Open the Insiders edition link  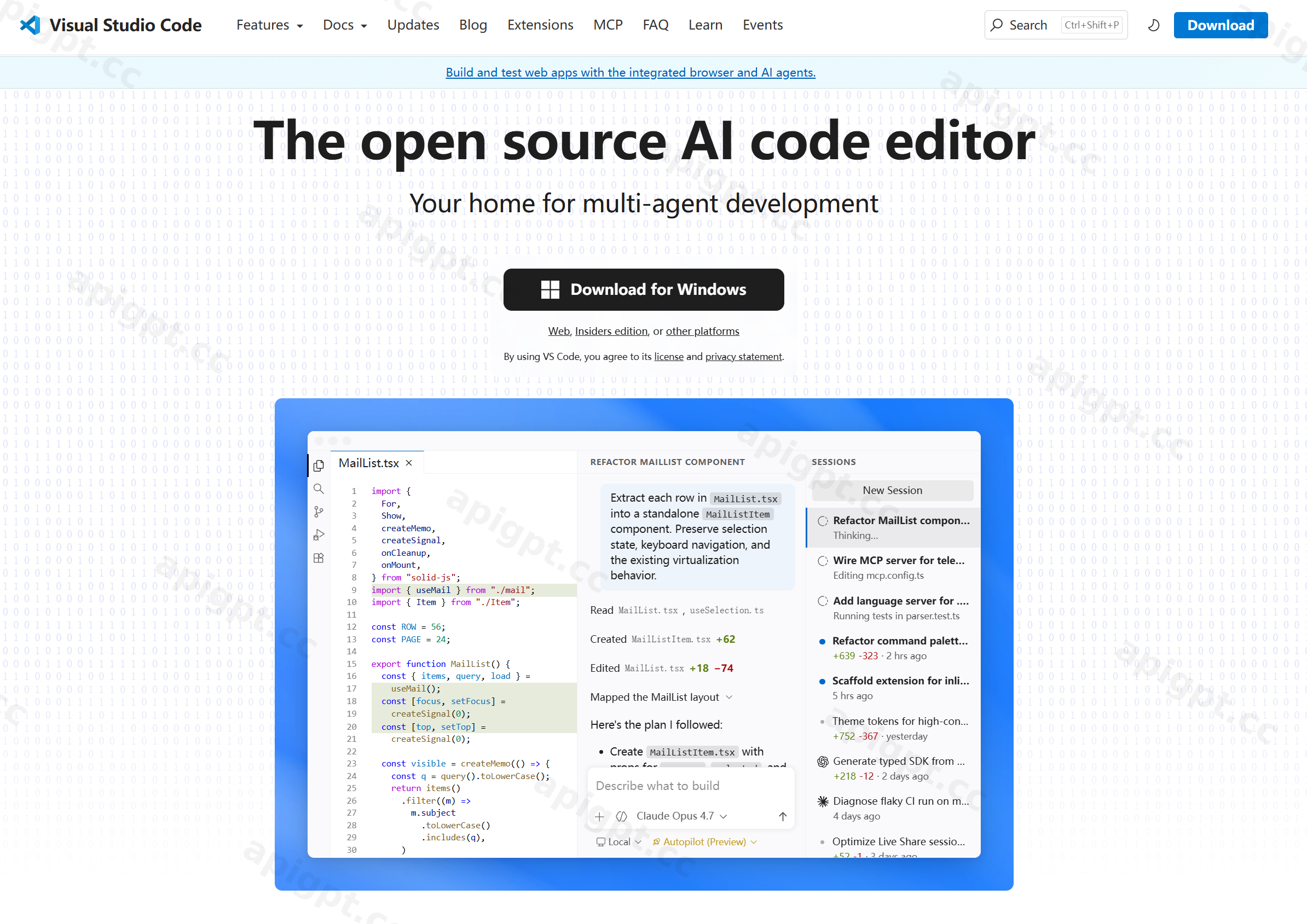(x=611, y=331)
